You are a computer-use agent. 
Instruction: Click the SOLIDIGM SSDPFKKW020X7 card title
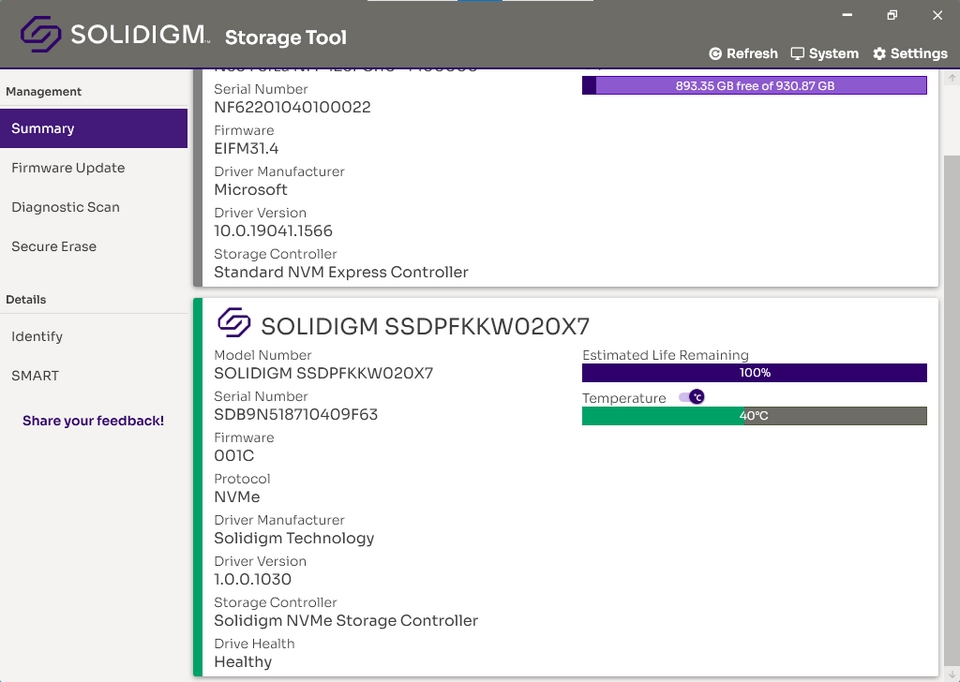(425, 326)
